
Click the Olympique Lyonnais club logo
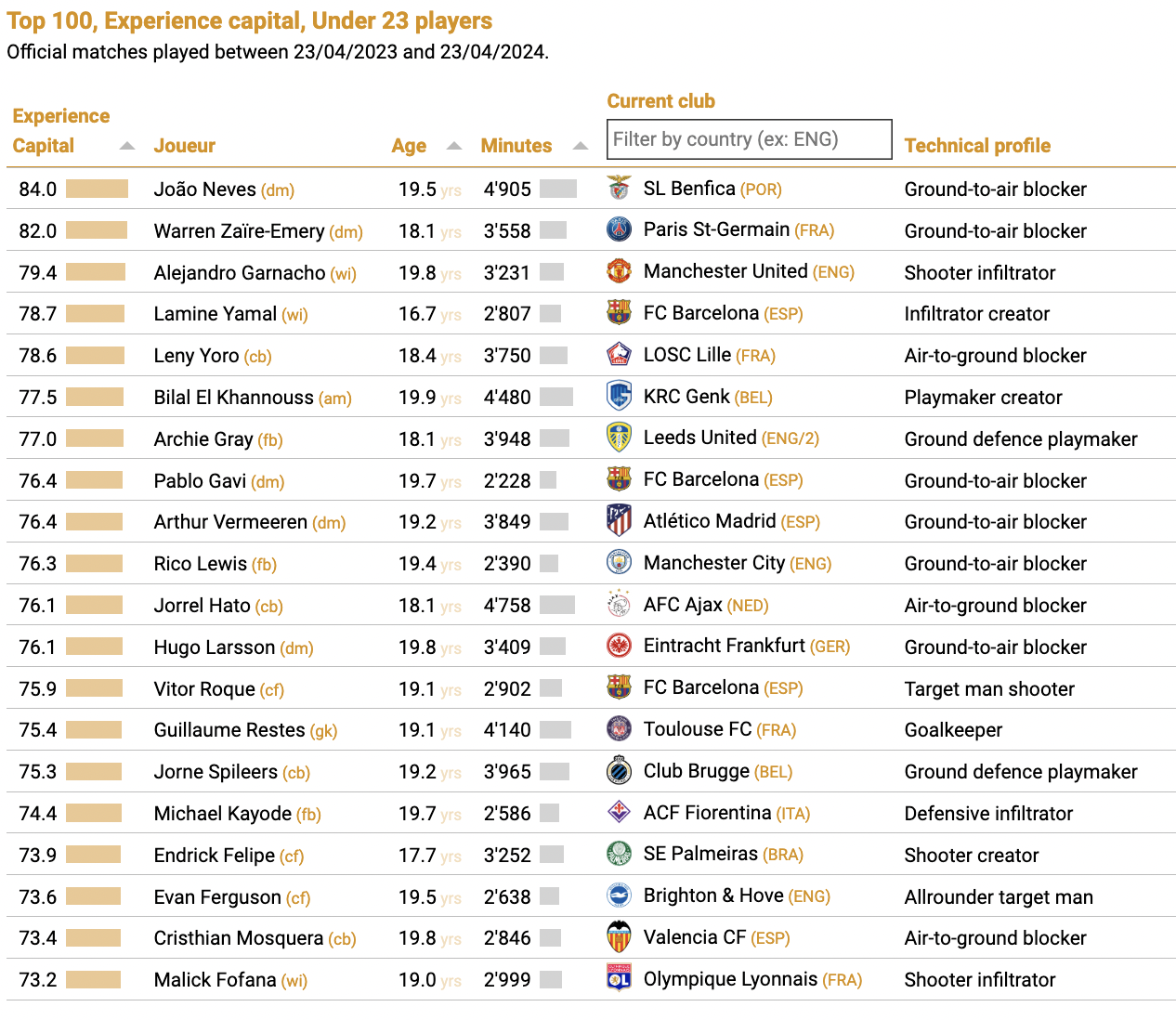[619, 979]
